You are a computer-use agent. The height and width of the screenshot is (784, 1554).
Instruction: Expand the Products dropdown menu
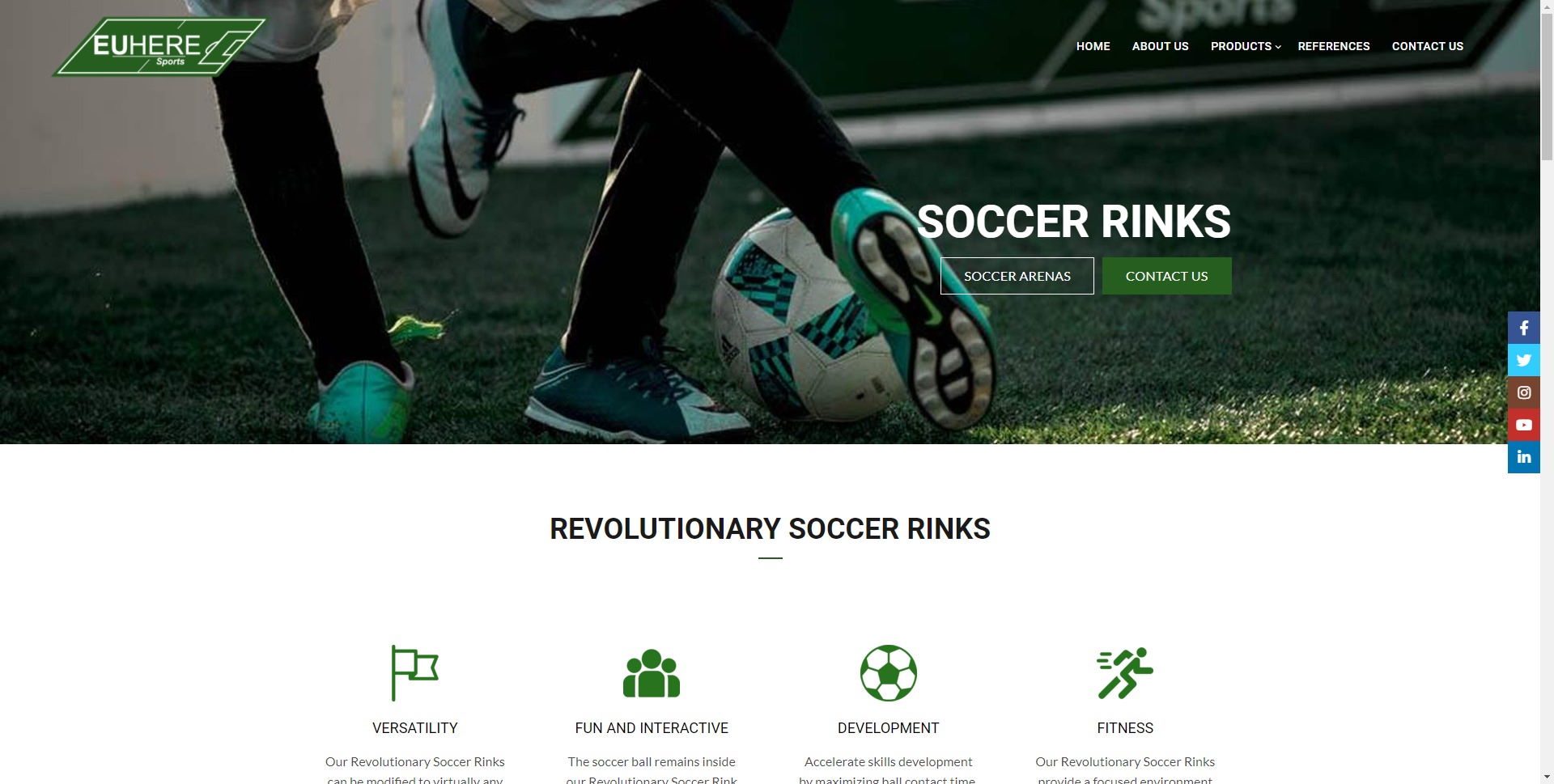pos(1246,46)
